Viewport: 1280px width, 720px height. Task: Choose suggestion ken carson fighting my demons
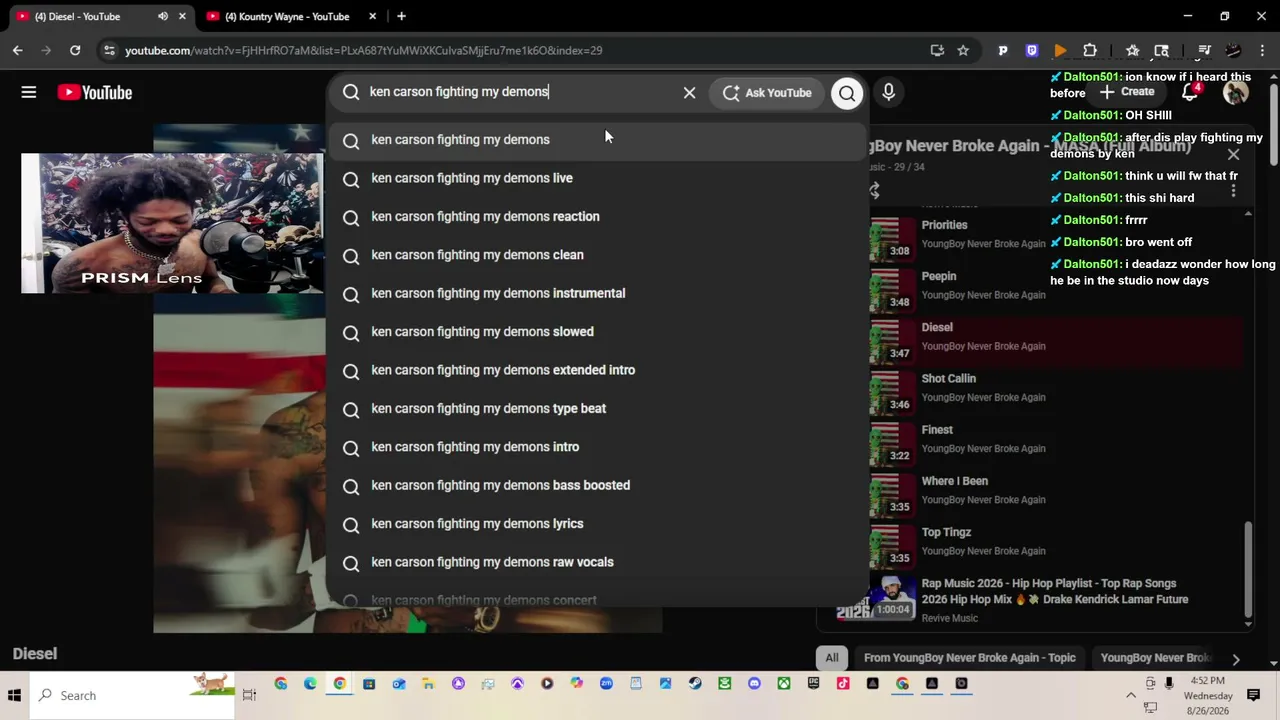click(x=597, y=140)
